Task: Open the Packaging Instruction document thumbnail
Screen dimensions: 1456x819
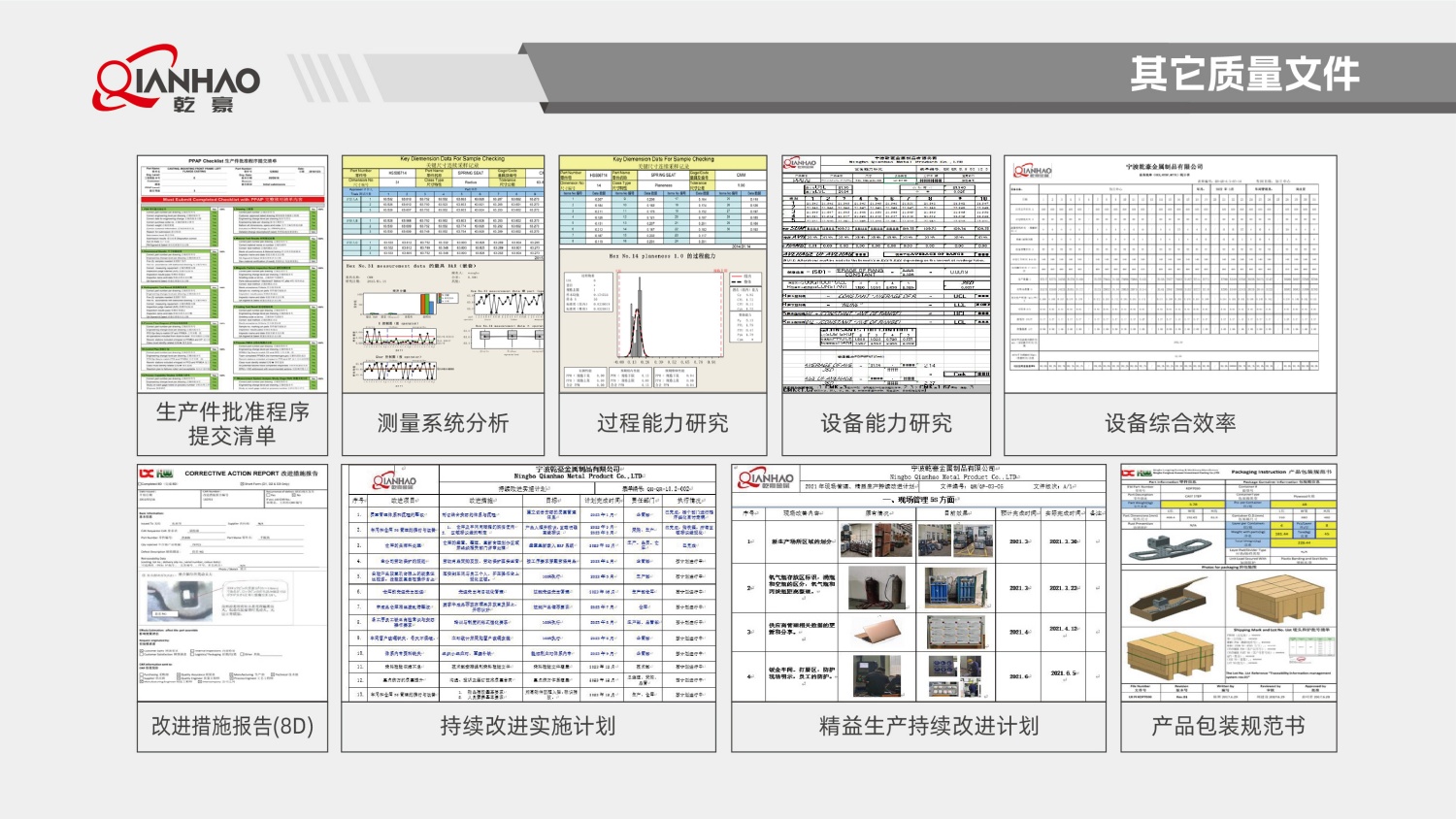Action: click(x=1229, y=582)
